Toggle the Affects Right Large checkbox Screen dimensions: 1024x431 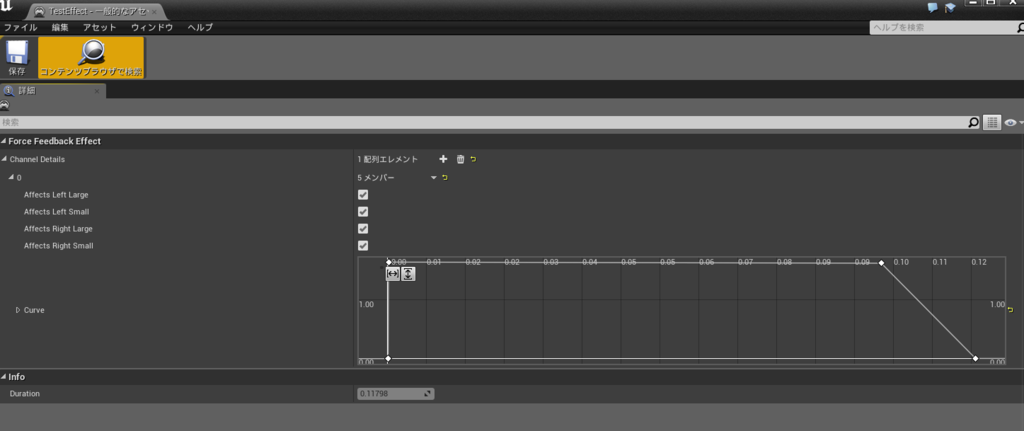tap(363, 229)
